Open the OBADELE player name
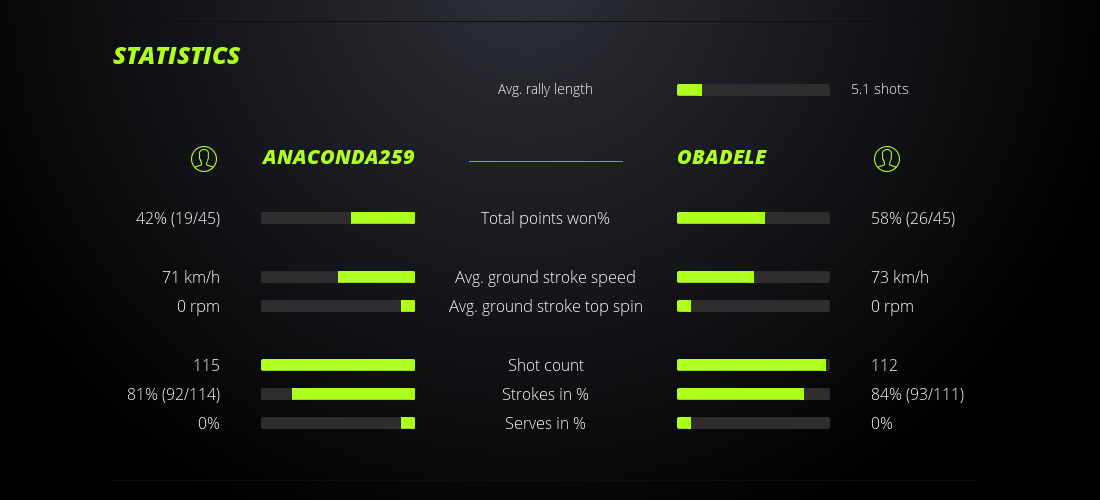The width and height of the screenshot is (1100, 500). point(721,158)
